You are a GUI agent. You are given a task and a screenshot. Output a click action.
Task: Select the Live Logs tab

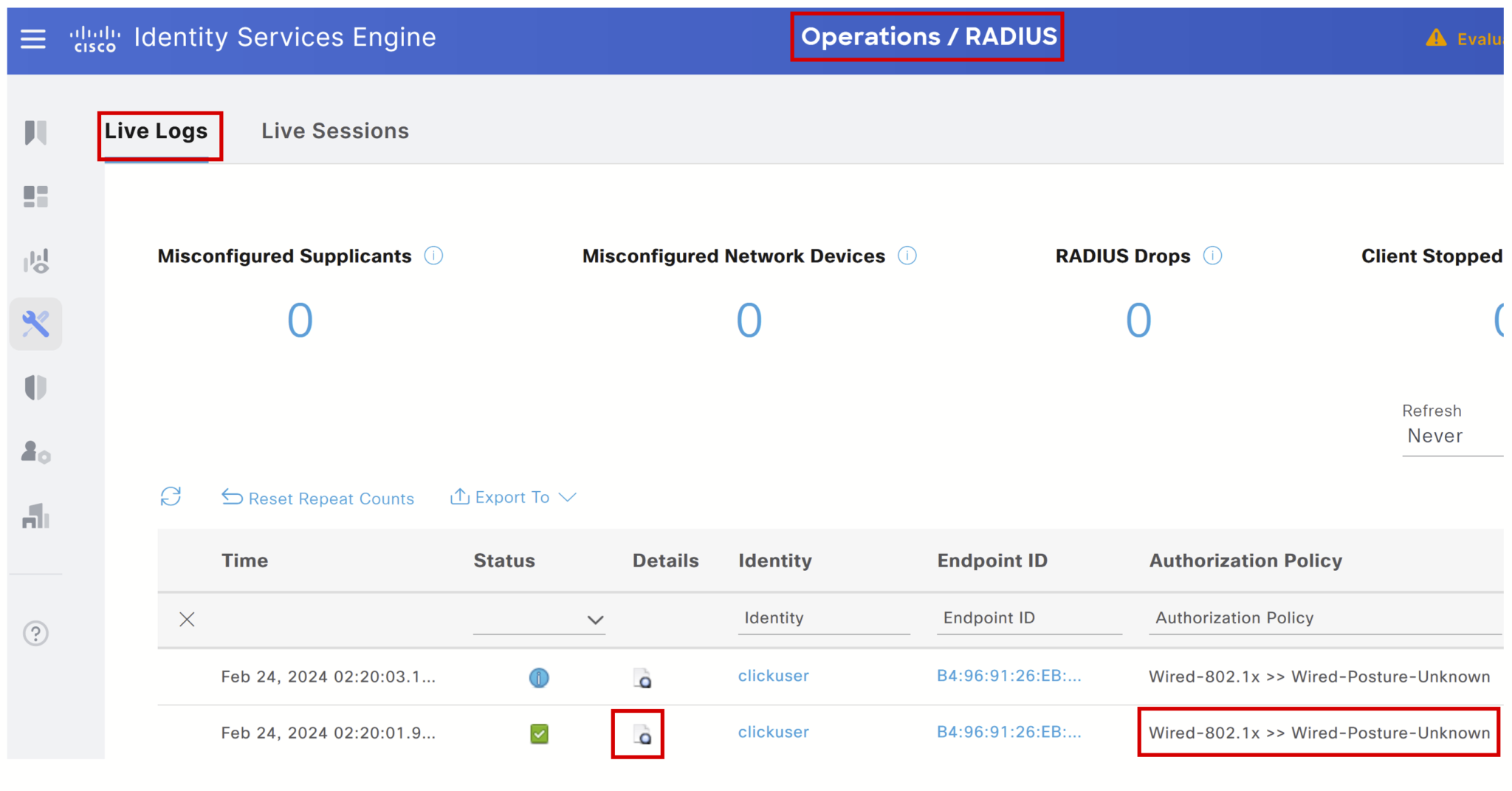[155, 131]
